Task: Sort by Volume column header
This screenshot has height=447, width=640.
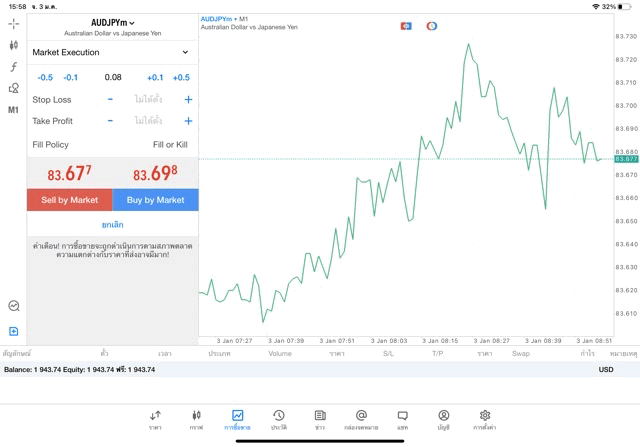Action: click(280, 354)
